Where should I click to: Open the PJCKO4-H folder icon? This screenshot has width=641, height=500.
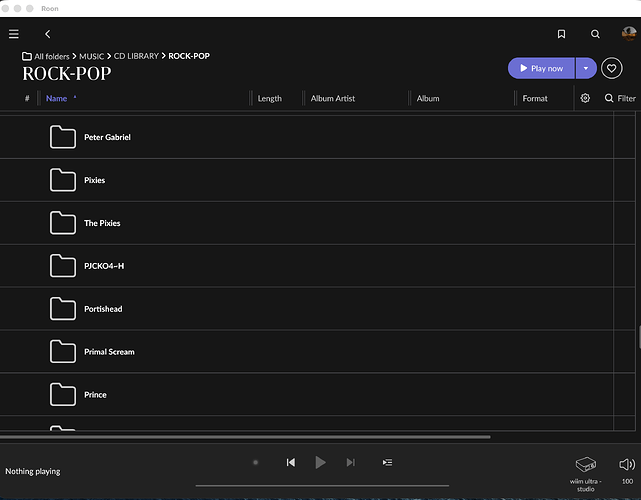63,266
